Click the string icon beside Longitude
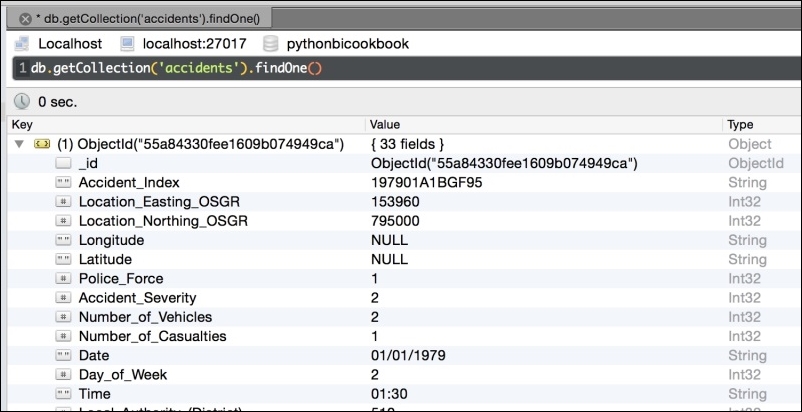The image size is (802, 412). coord(64,240)
